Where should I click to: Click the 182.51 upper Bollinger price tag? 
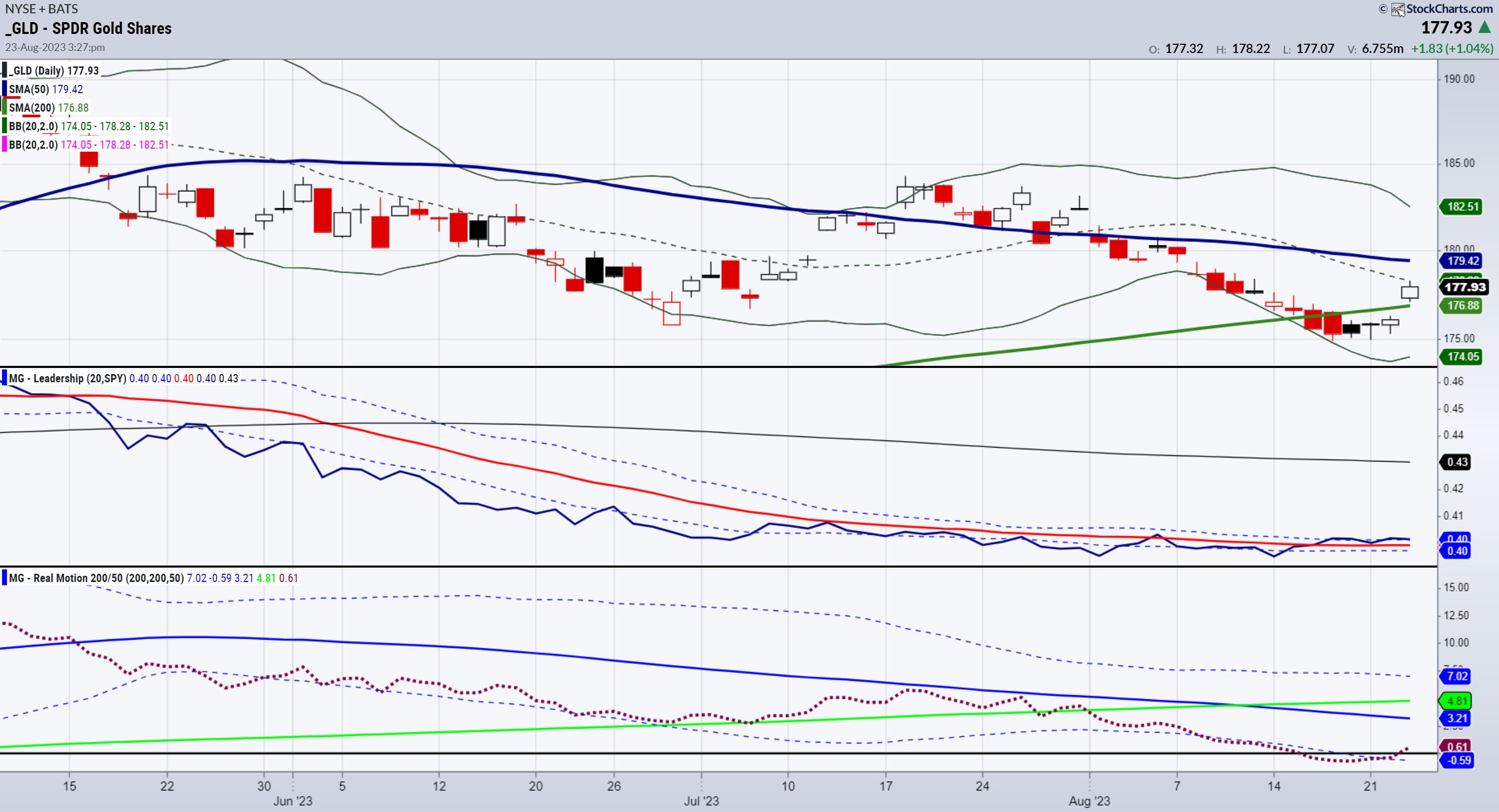[x=1462, y=206]
